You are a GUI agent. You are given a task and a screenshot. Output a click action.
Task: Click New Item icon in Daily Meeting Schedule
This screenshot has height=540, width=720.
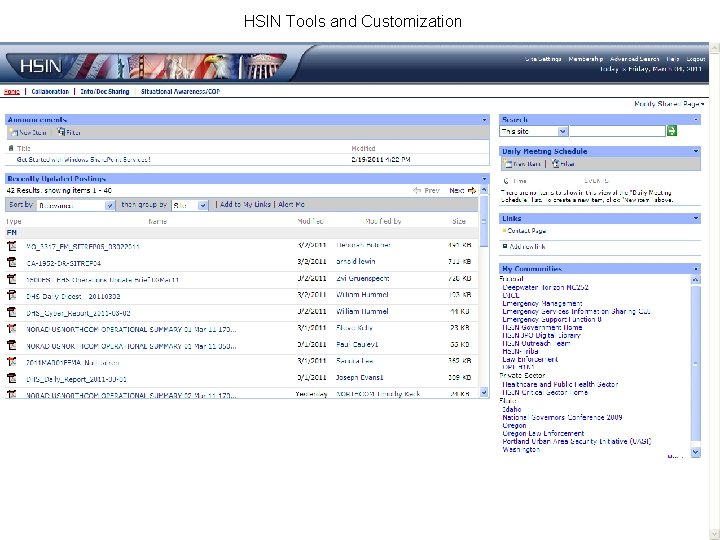pyautogui.click(x=507, y=163)
